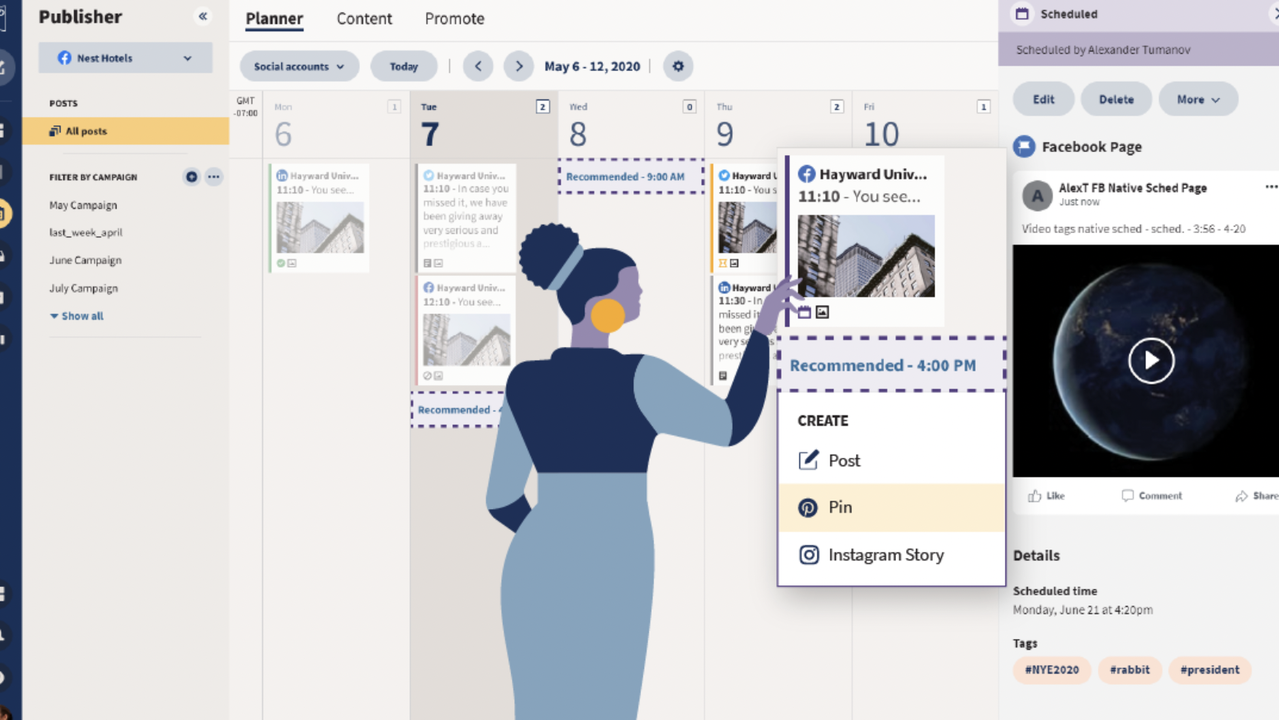Click the planner settings gear icon
This screenshot has height=720, width=1279.
pos(678,66)
